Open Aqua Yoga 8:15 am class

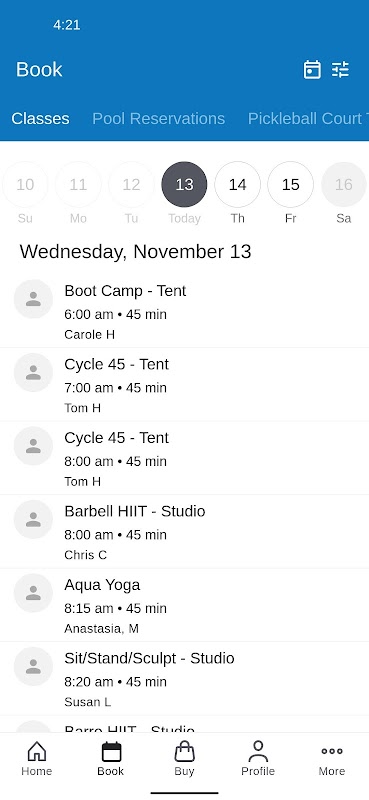coord(184,605)
